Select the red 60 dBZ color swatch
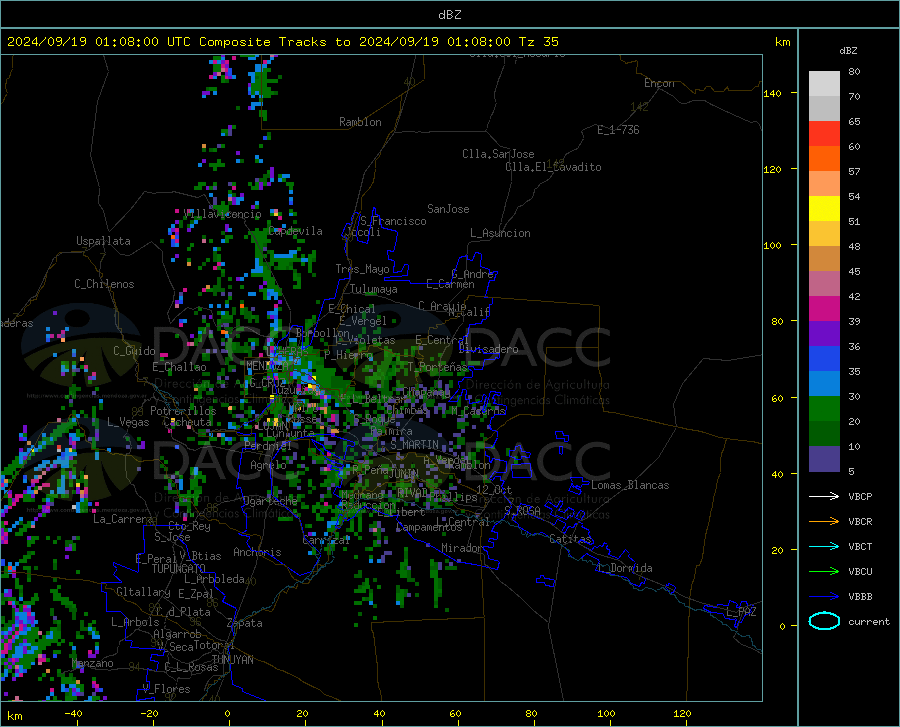 click(824, 134)
